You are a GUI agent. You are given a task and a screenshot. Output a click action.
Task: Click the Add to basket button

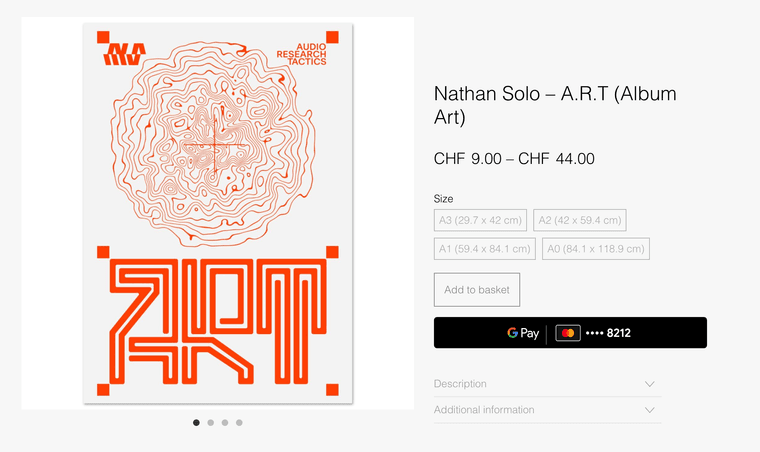(x=477, y=290)
